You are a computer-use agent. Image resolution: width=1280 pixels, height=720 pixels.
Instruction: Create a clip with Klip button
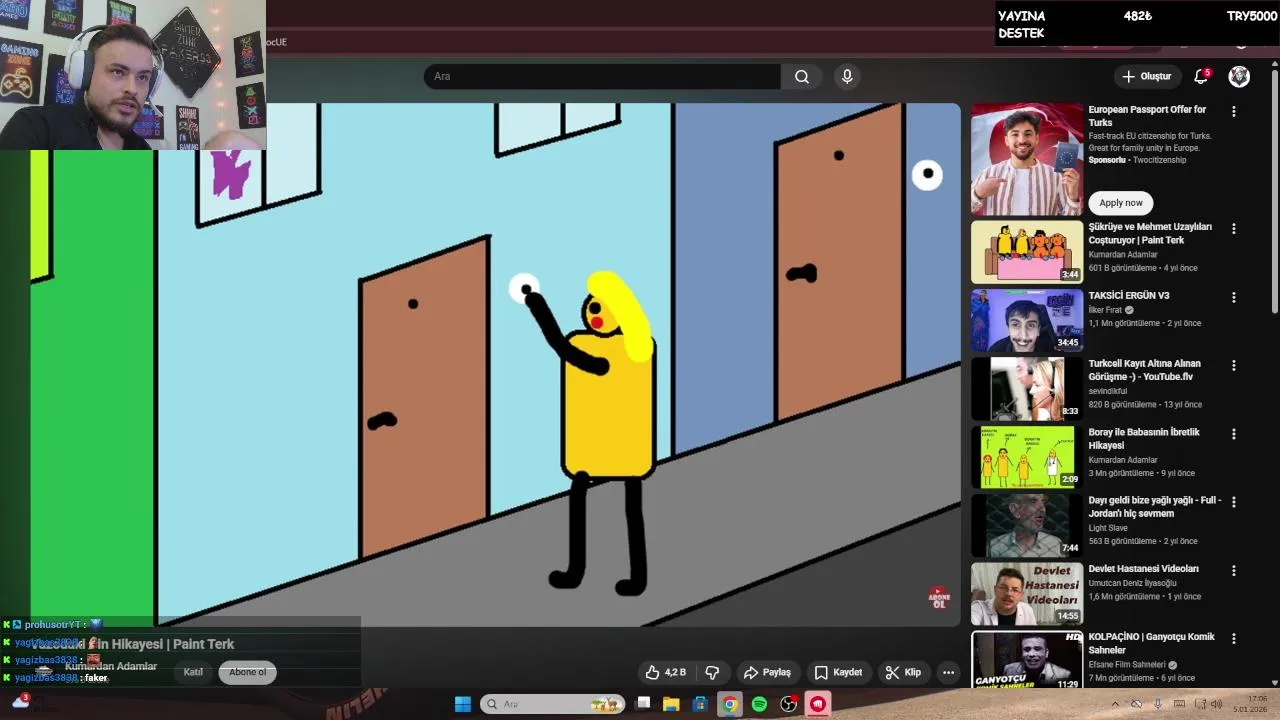pos(903,672)
